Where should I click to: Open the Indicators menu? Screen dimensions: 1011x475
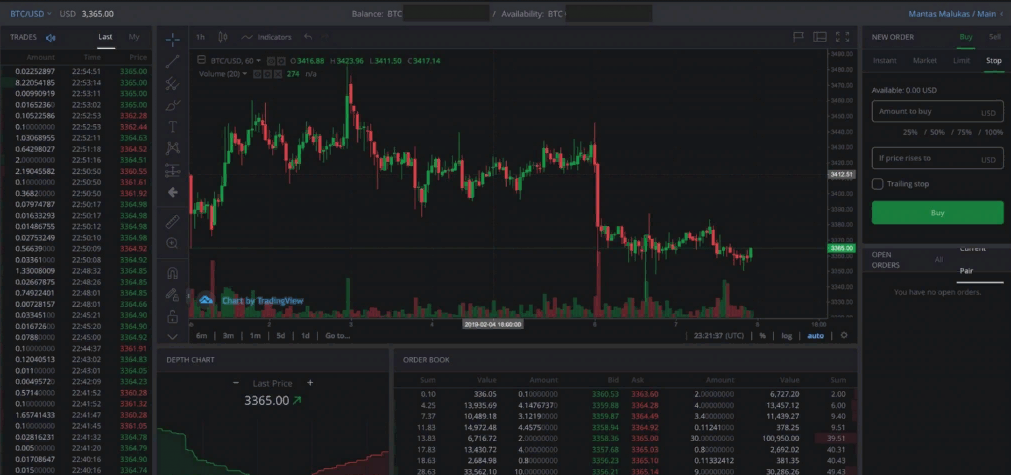tap(267, 37)
